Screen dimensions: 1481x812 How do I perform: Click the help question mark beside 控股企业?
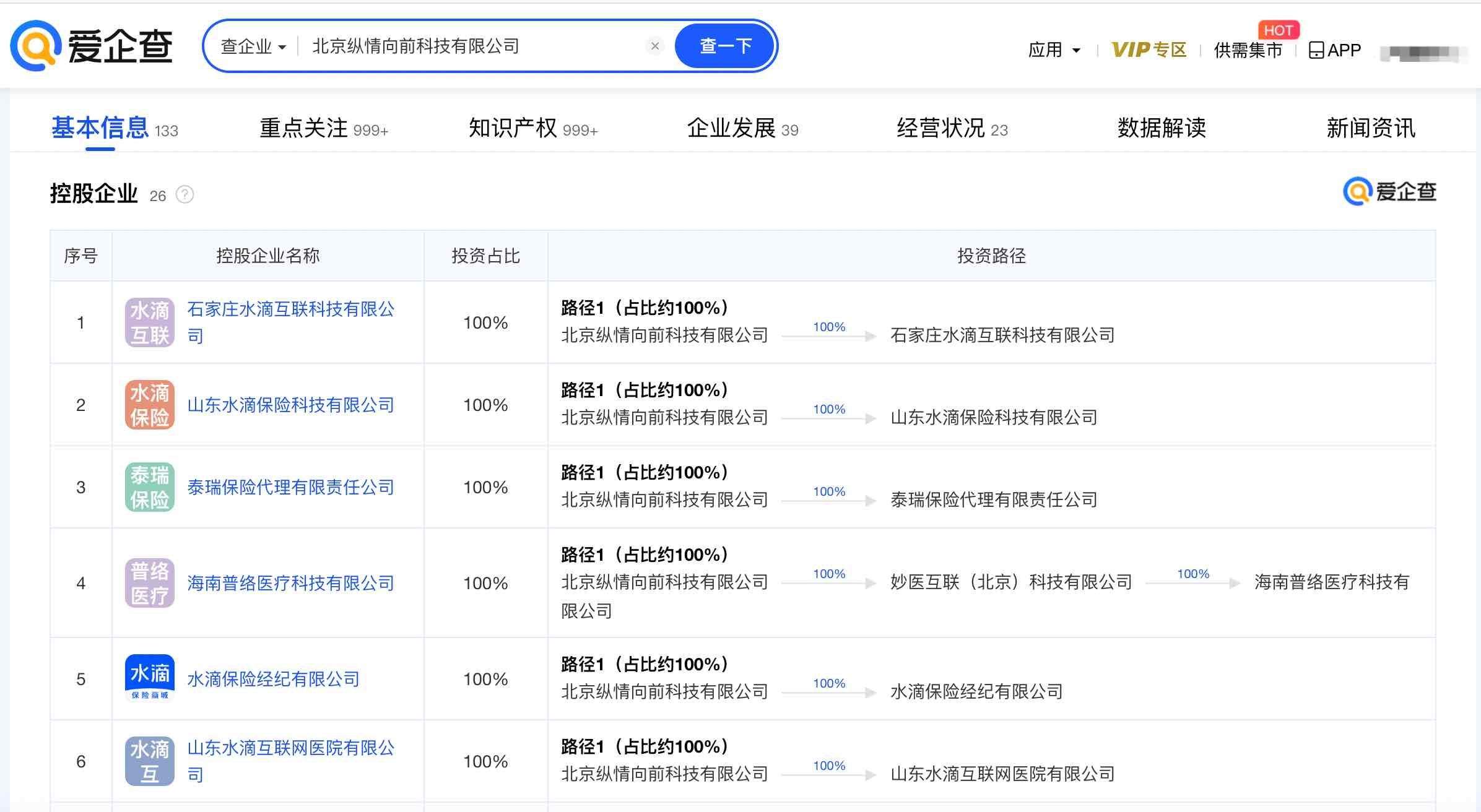coord(185,195)
